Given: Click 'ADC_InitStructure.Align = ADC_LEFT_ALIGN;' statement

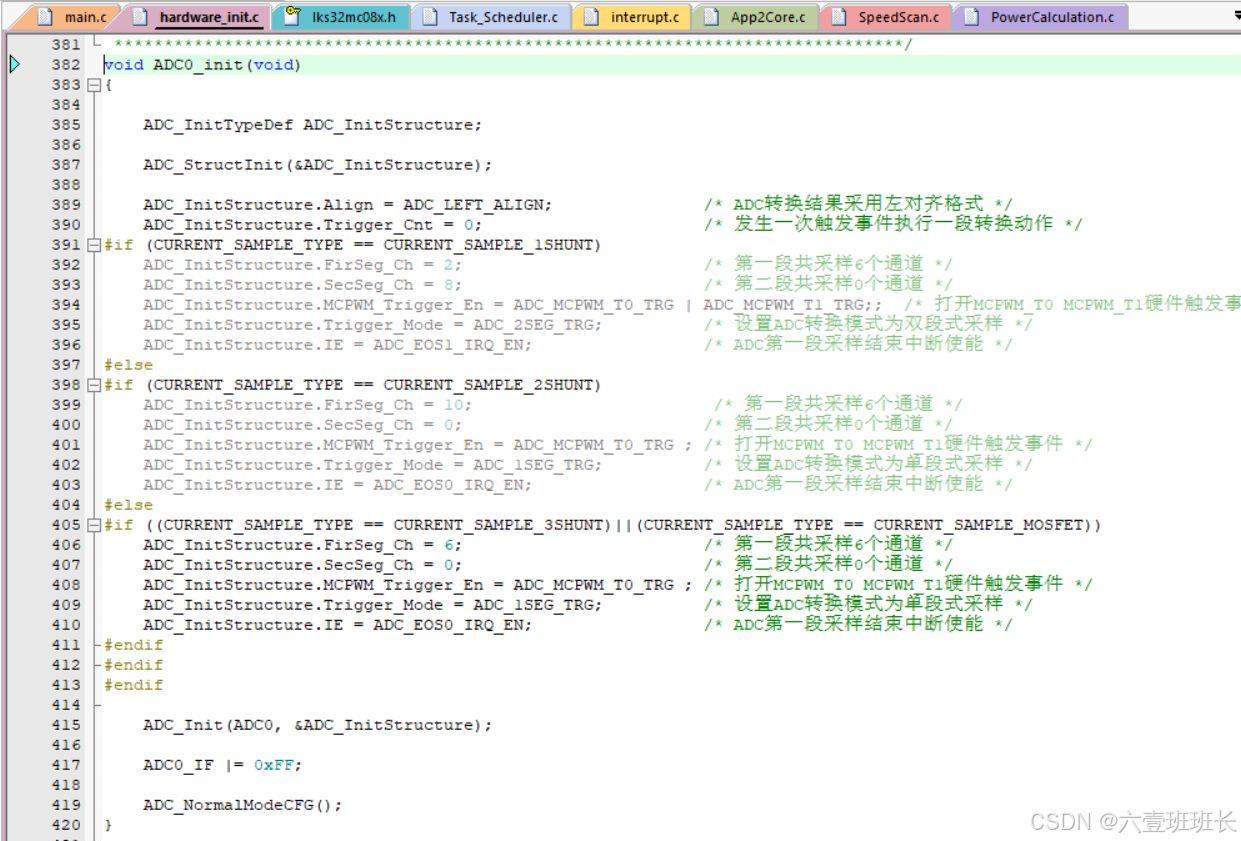Looking at the screenshot, I should pyautogui.click(x=347, y=205).
